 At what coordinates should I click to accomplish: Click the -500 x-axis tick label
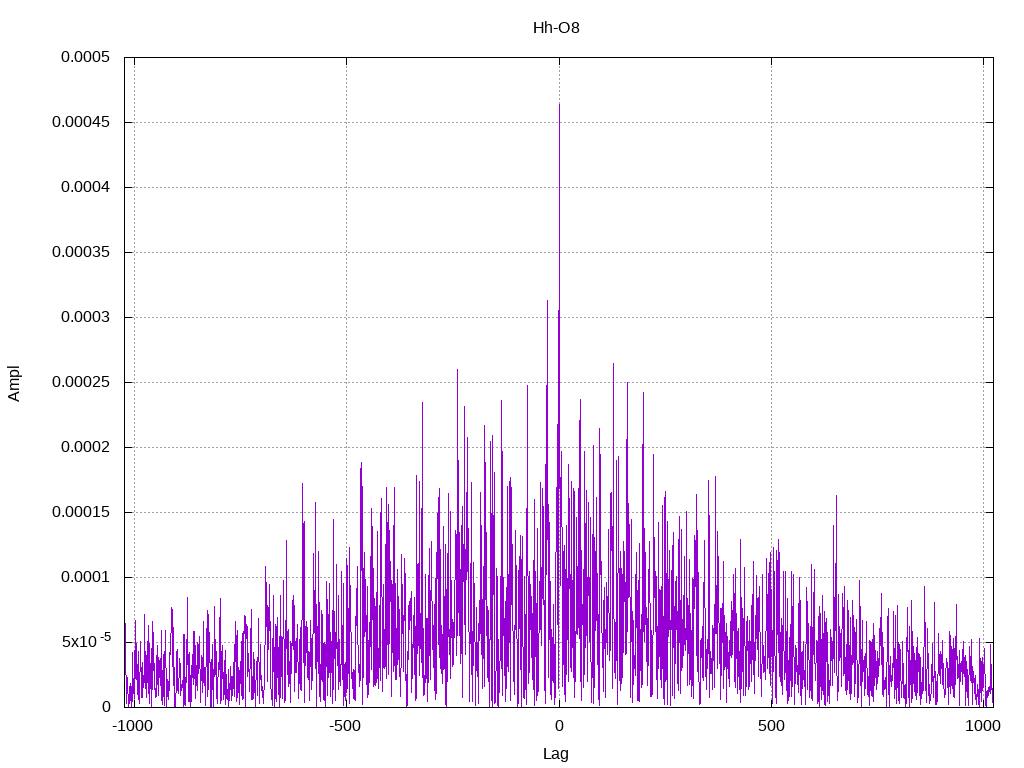345,726
